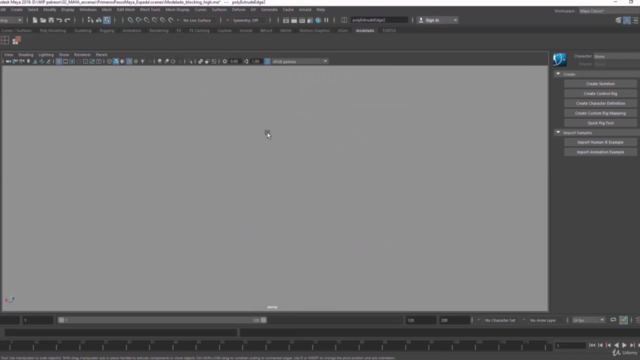Toggle wireframe on shaded in panel toolbar
This screenshot has height=360, width=640.
[x=129, y=61]
